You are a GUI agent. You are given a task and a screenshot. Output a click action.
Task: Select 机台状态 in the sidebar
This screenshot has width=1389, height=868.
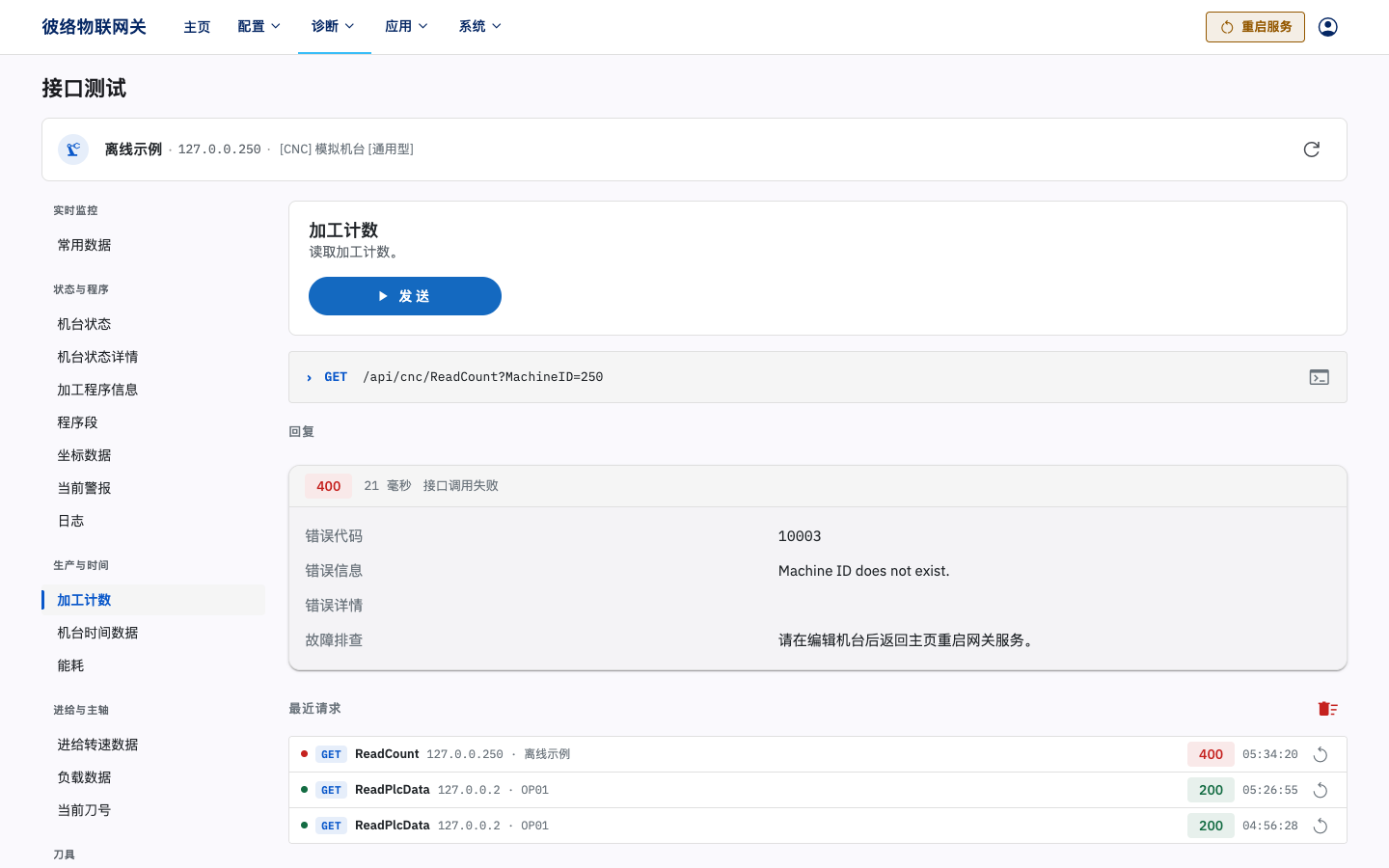(x=153, y=324)
